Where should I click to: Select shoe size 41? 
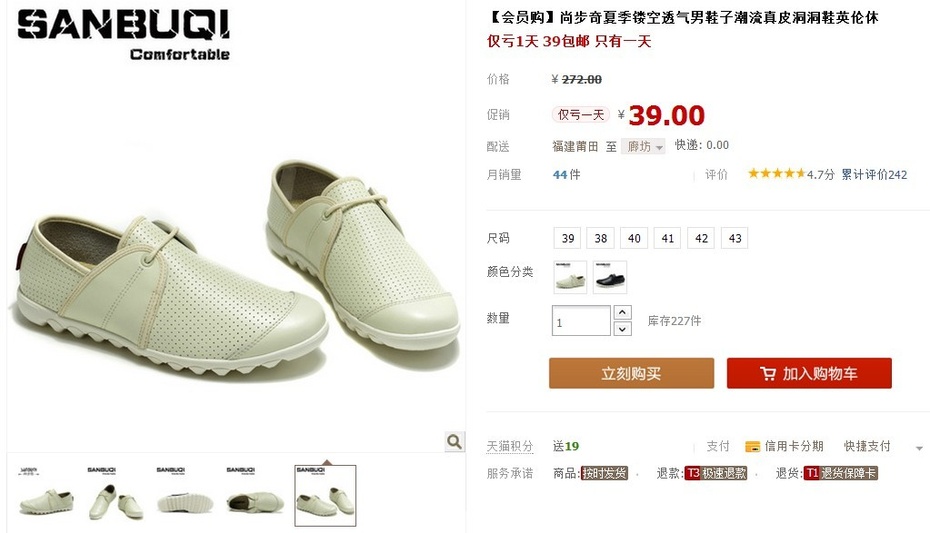tap(668, 238)
